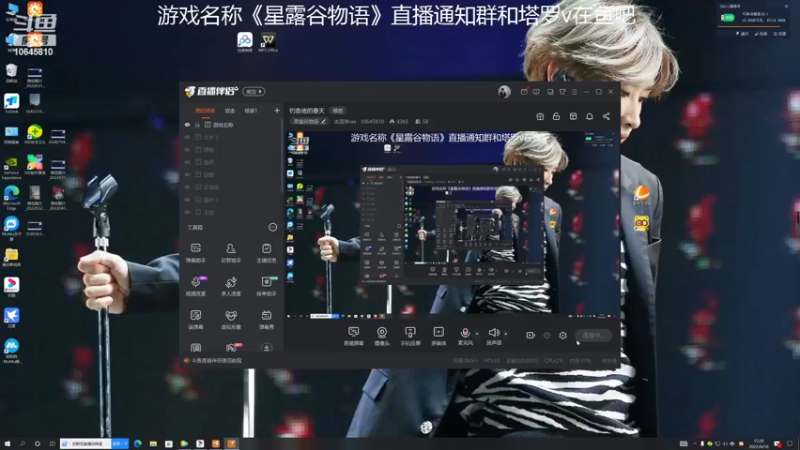800x450 pixels.
Task: Expand speaker options arrow
Action: 506,334
